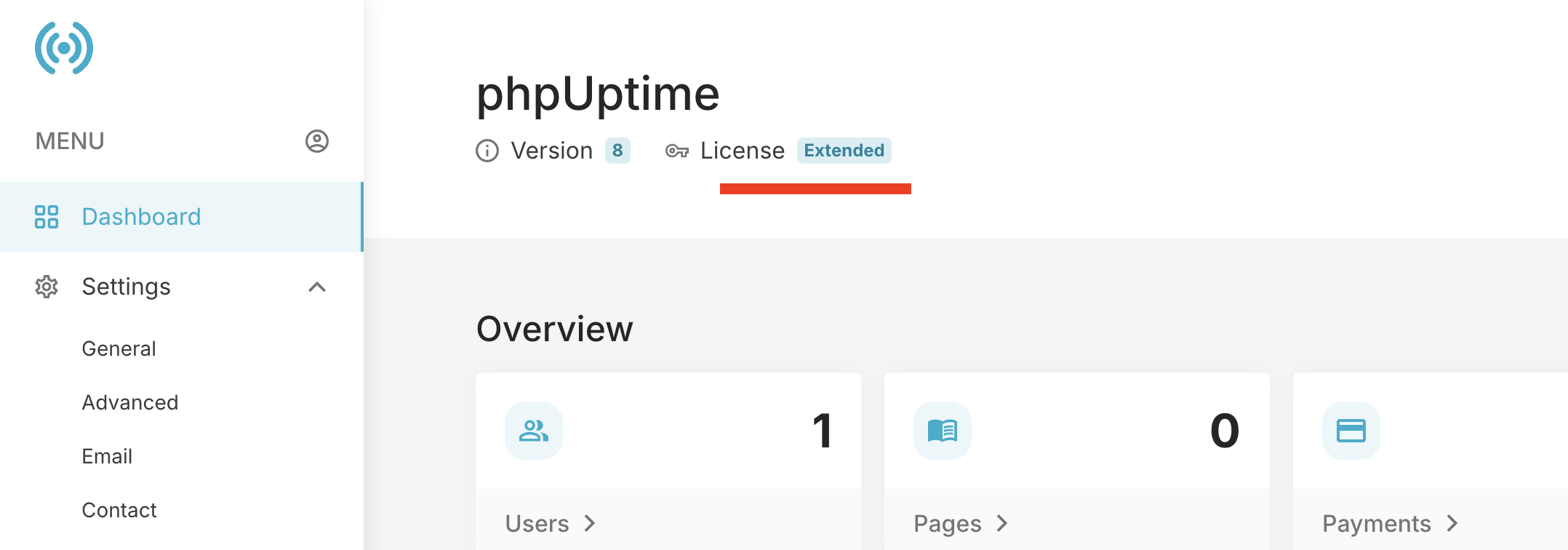Click the Users count value 1

[x=822, y=431]
